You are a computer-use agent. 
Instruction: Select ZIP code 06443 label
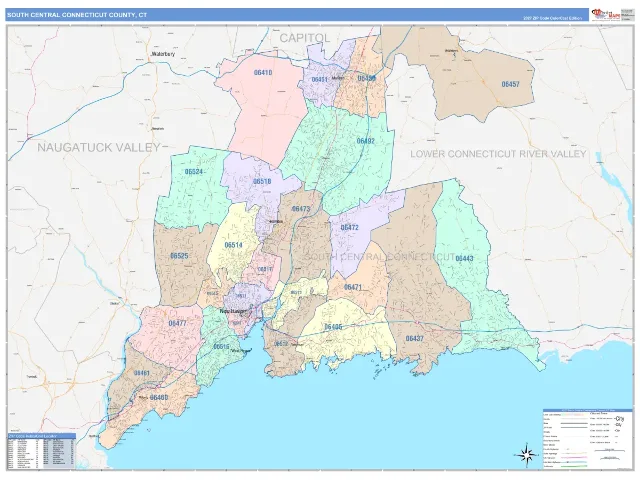(x=464, y=258)
